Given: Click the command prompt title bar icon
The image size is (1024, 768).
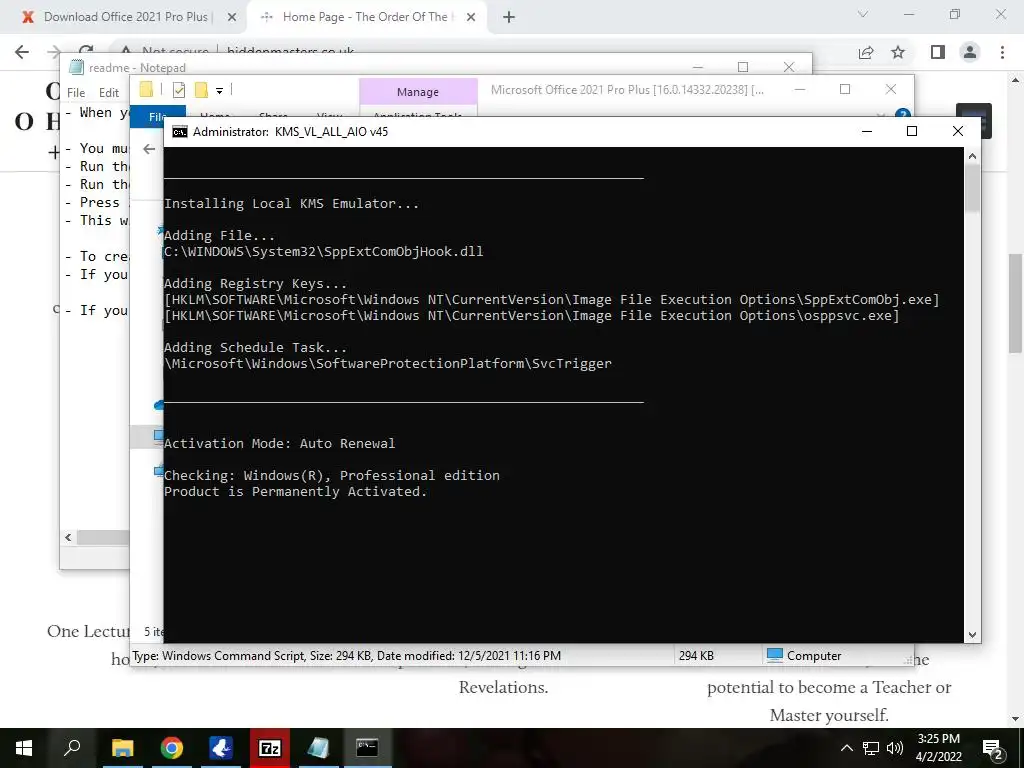Looking at the screenshot, I should pyautogui.click(x=180, y=132).
